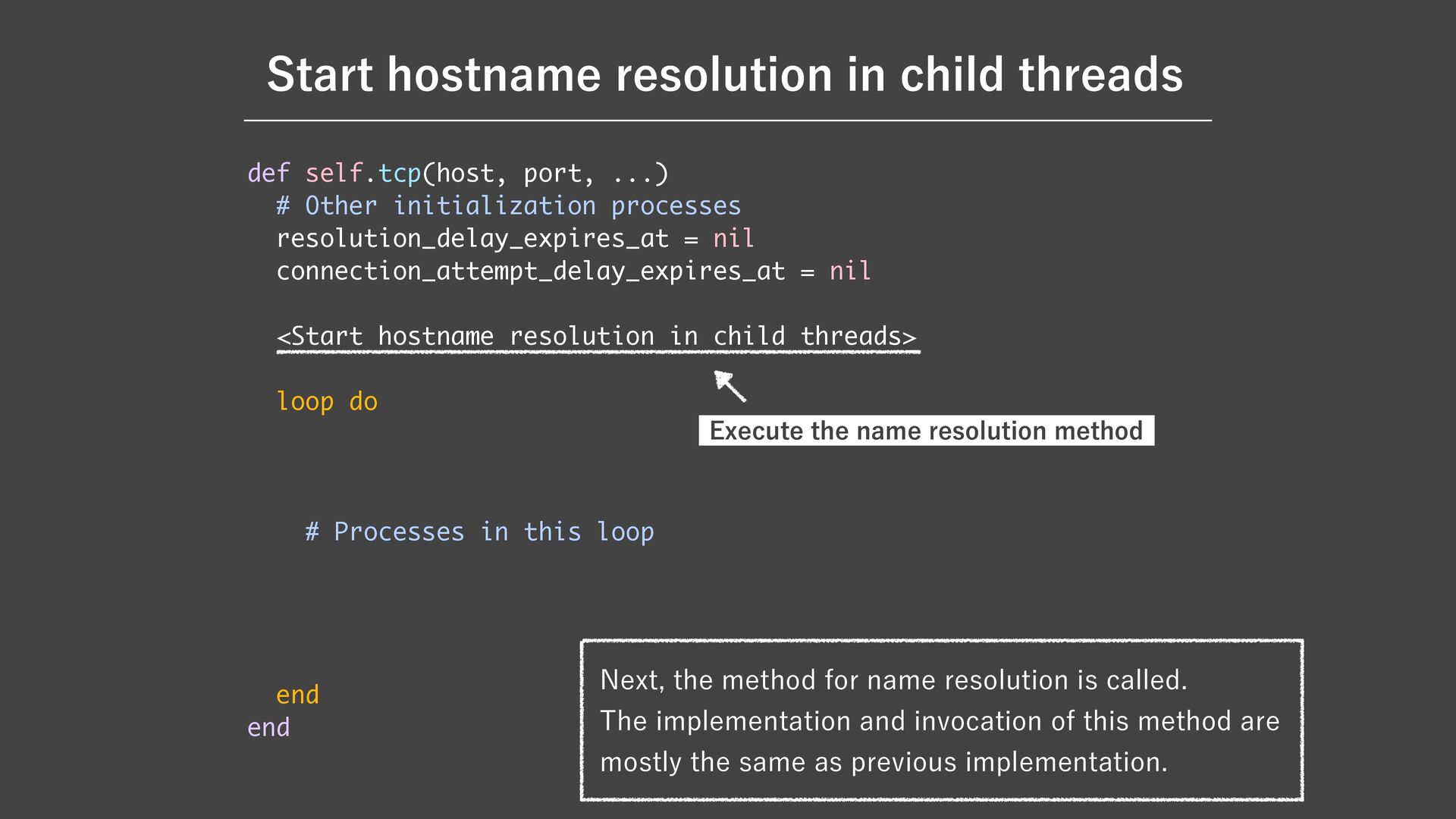This screenshot has height=819, width=1456.
Task: Click the 'Execute the name resolution method' label
Action: point(925,431)
